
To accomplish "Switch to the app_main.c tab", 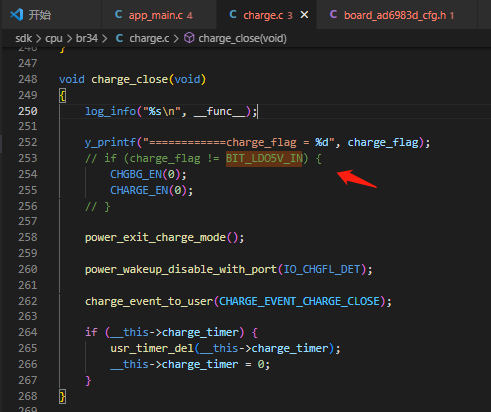I will [x=159, y=15].
